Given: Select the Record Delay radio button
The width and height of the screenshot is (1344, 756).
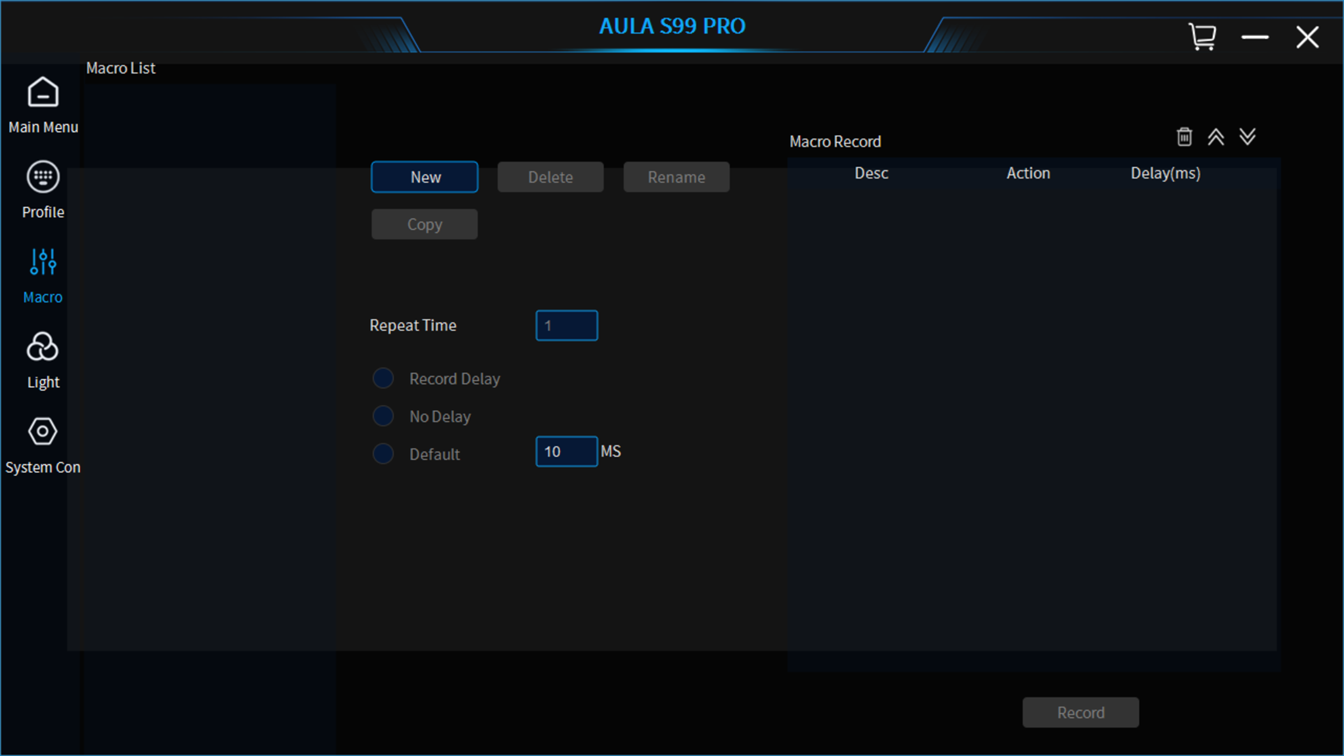Looking at the screenshot, I should tap(383, 379).
